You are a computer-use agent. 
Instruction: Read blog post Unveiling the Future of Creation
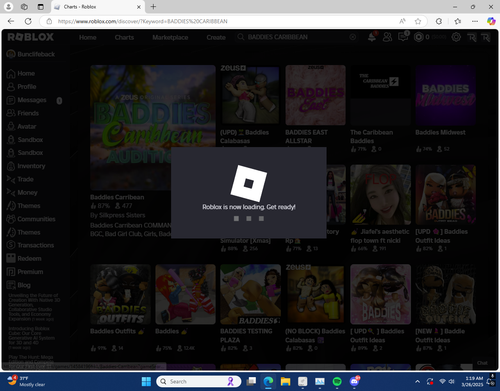click(x=33, y=307)
